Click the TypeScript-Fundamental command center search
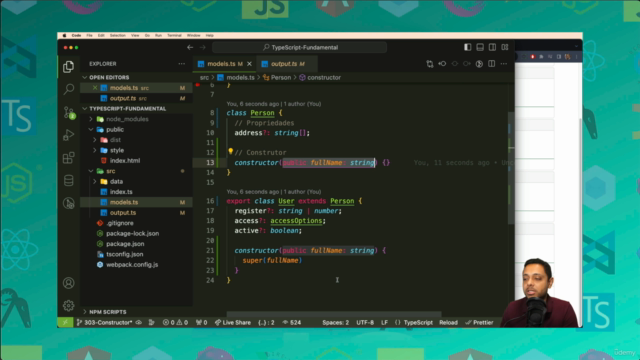This screenshot has width=640, height=360. click(x=300, y=47)
